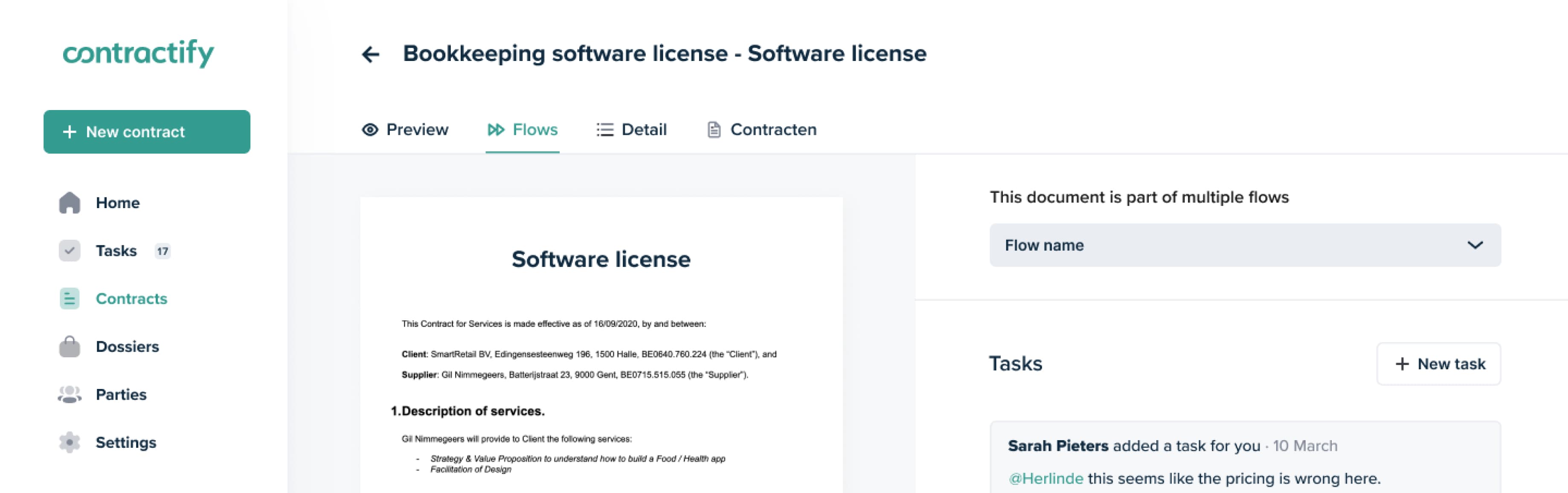Click the Contracten file icon
The image size is (1568, 493).
click(714, 130)
